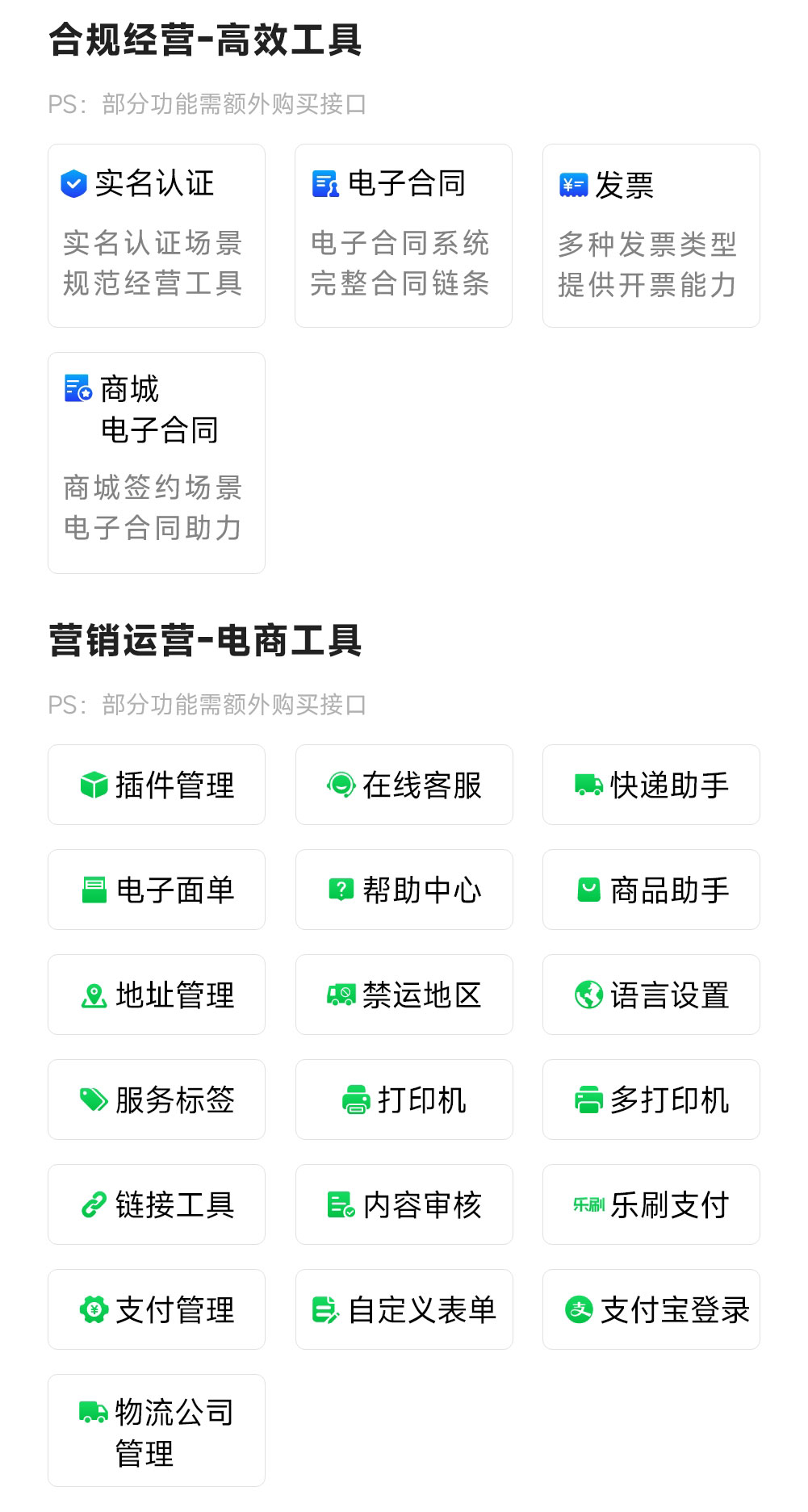Click the 语言设置 globe icon

click(588, 995)
